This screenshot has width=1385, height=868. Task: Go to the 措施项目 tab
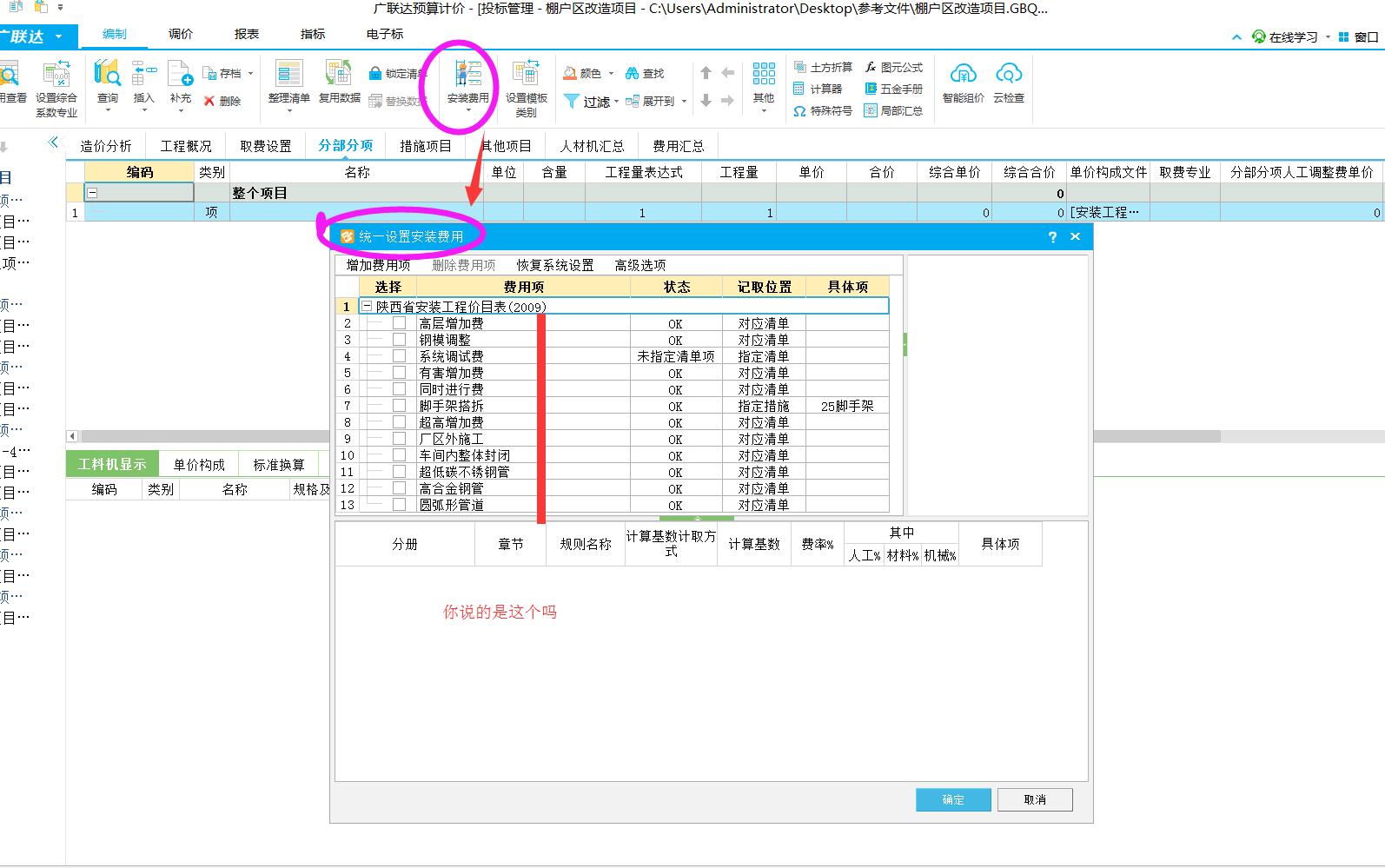tap(426, 146)
